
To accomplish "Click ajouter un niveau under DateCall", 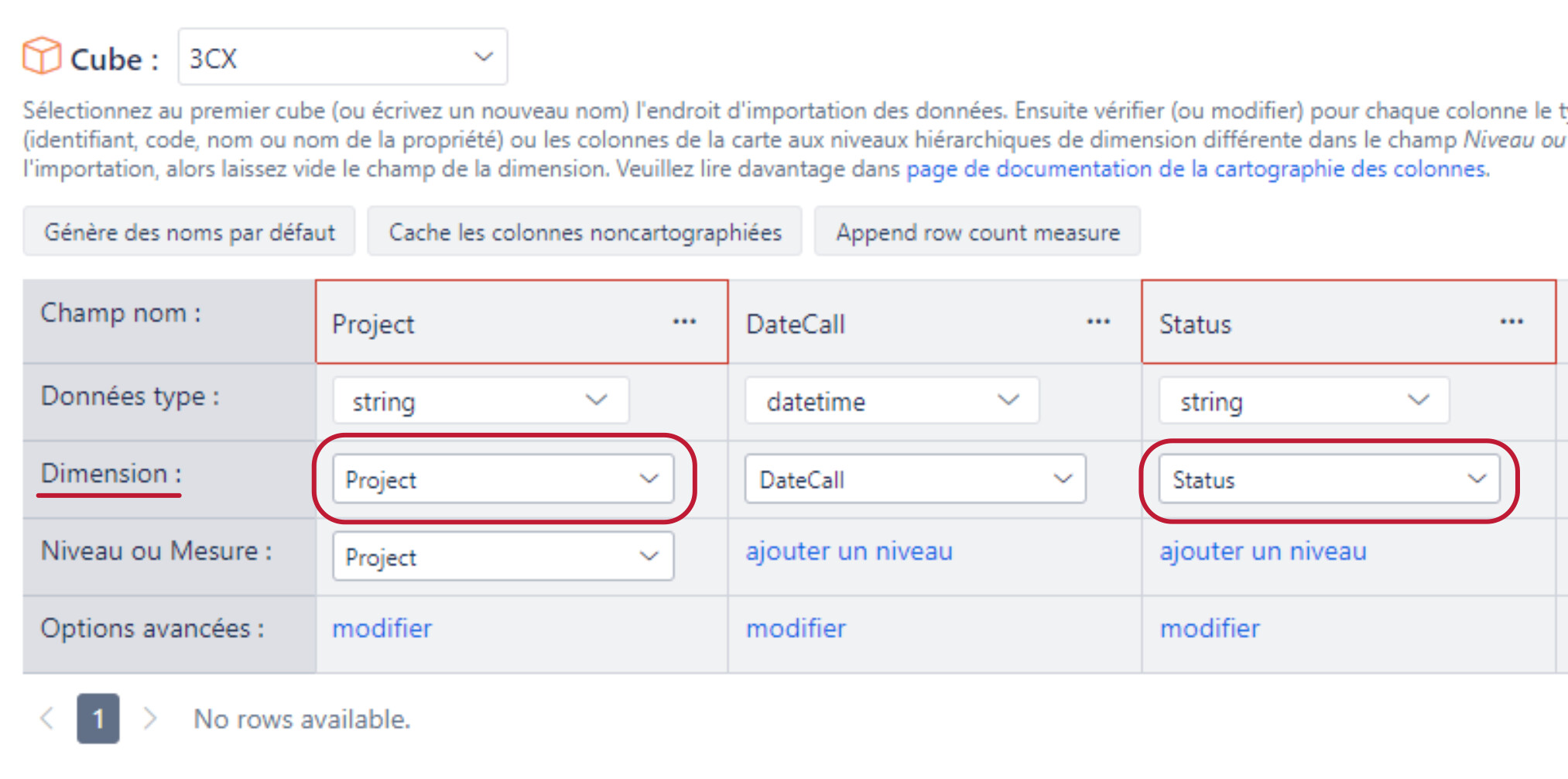I will (849, 551).
